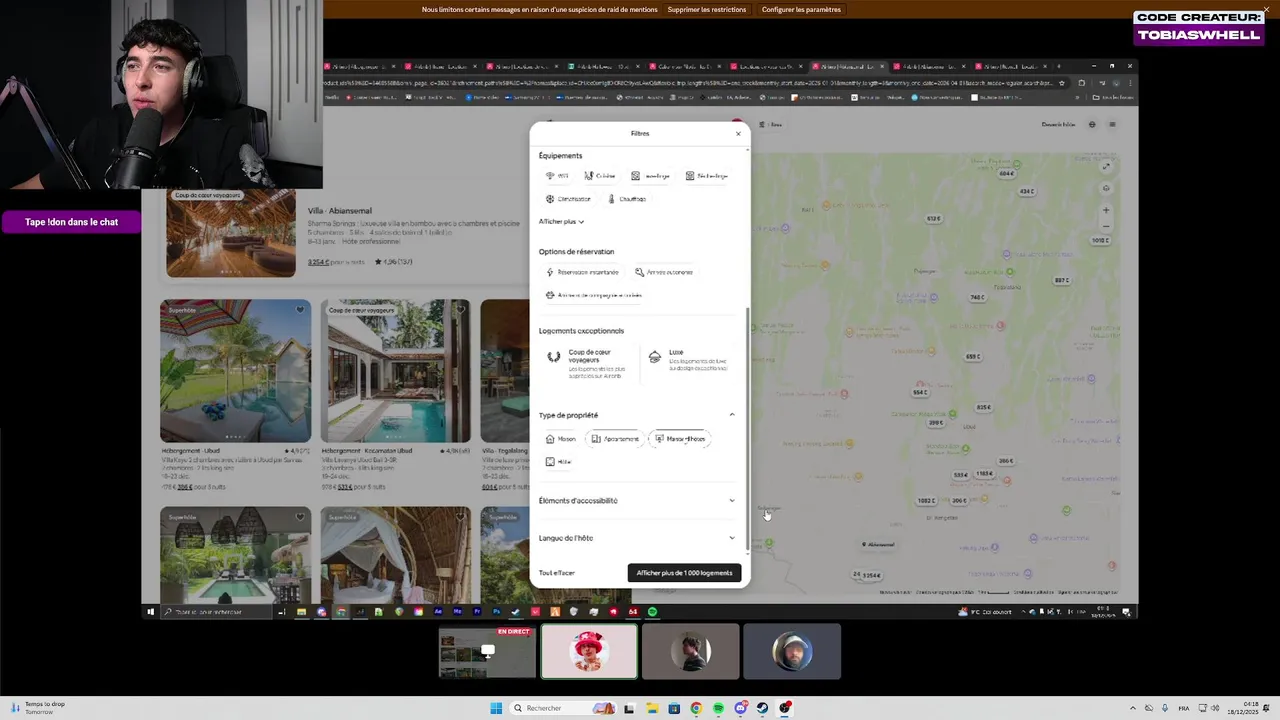This screenshot has height=720, width=1280.
Task: Click the Filtres dialog scrollbar
Action: pyautogui.click(x=747, y=430)
